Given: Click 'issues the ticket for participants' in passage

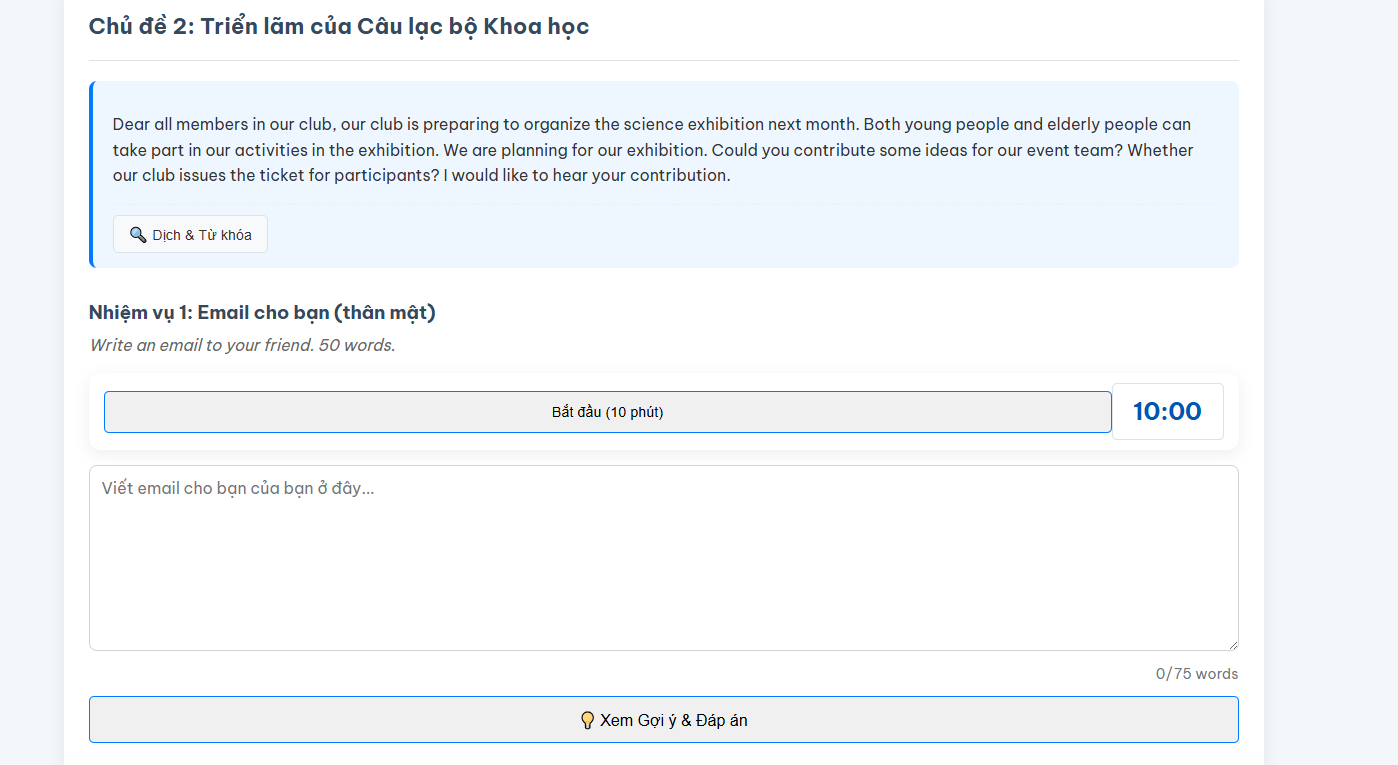Looking at the screenshot, I should click(308, 175).
